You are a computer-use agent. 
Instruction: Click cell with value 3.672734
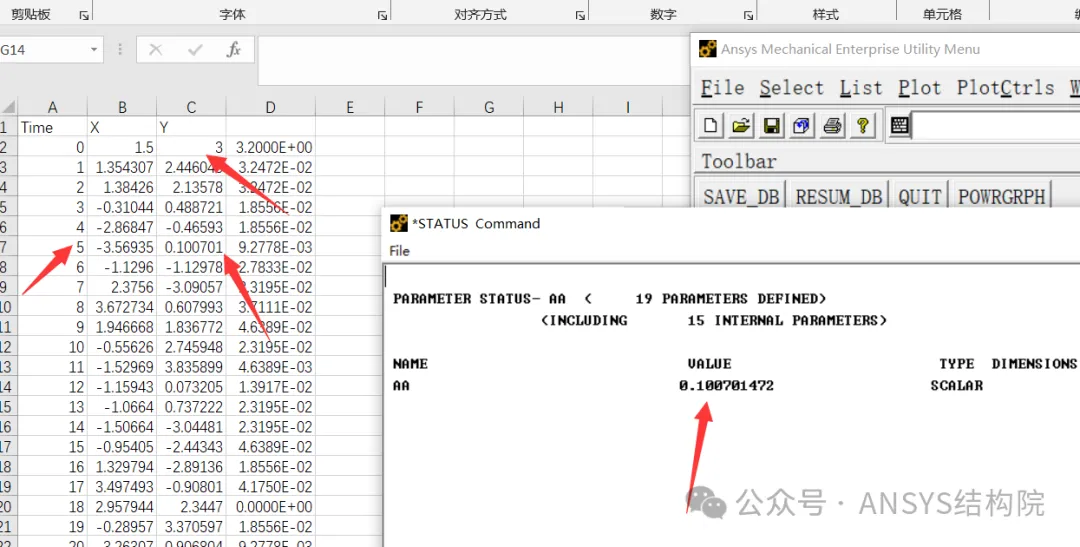(x=122, y=307)
